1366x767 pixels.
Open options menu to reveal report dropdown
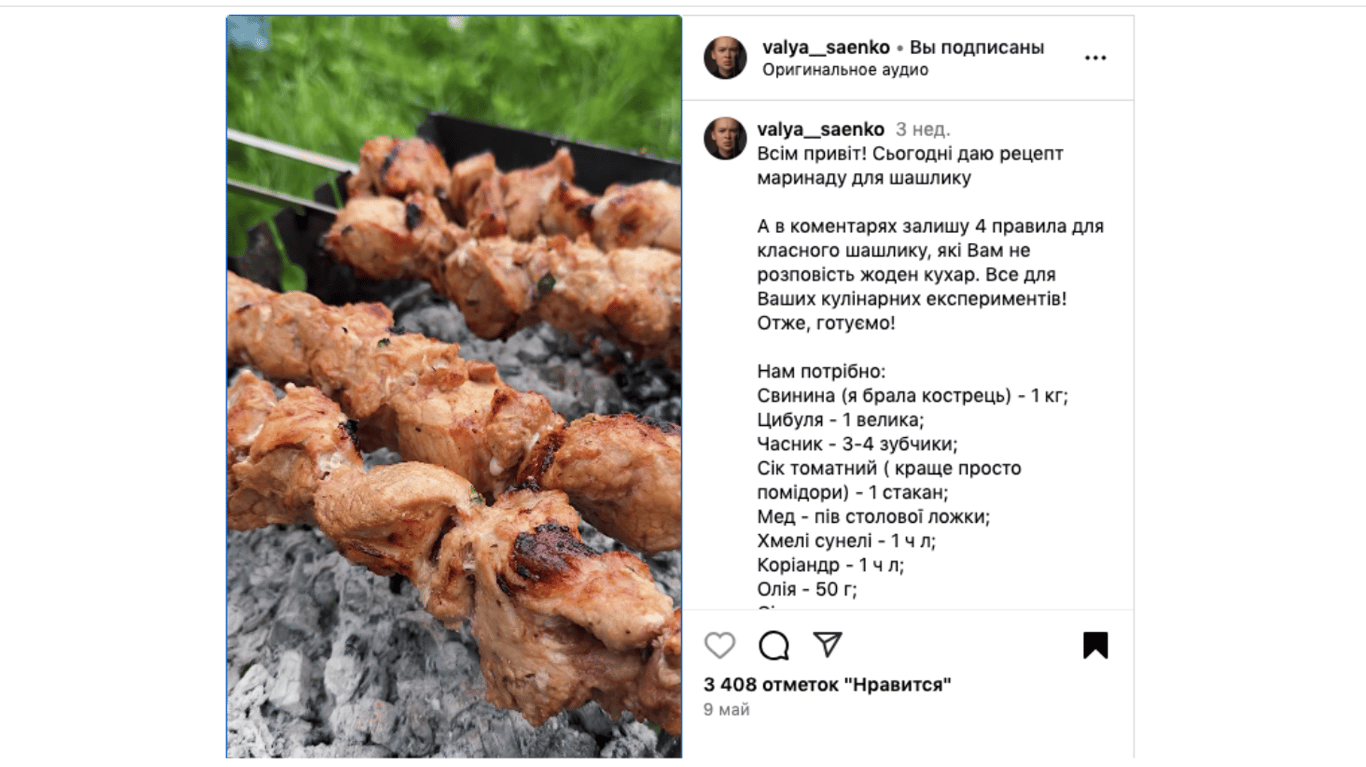pyautogui.click(x=1096, y=57)
